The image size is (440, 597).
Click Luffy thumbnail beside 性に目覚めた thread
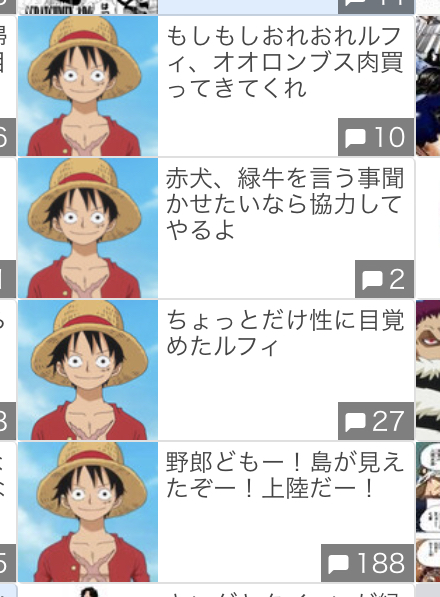(88, 370)
